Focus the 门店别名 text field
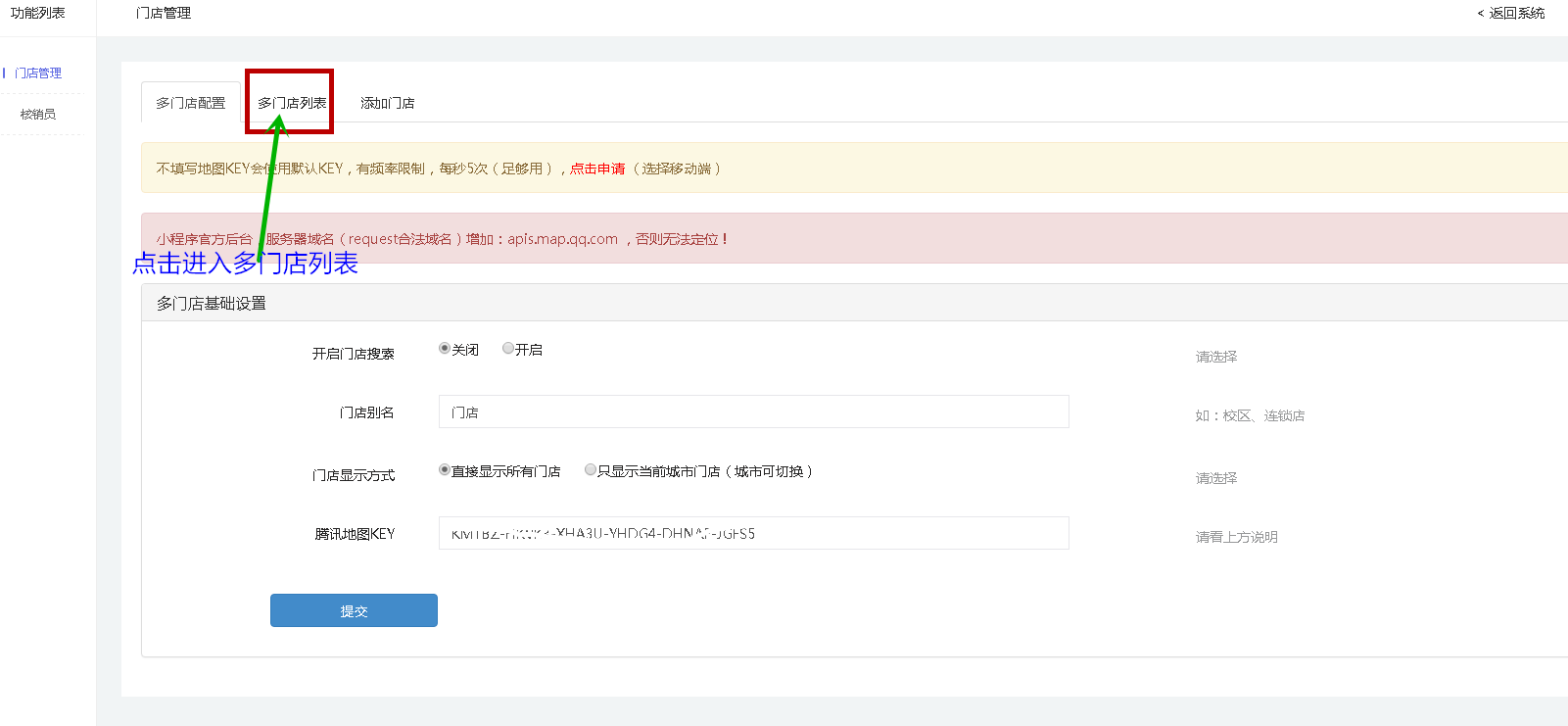The image size is (1568, 726). (753, 412)
